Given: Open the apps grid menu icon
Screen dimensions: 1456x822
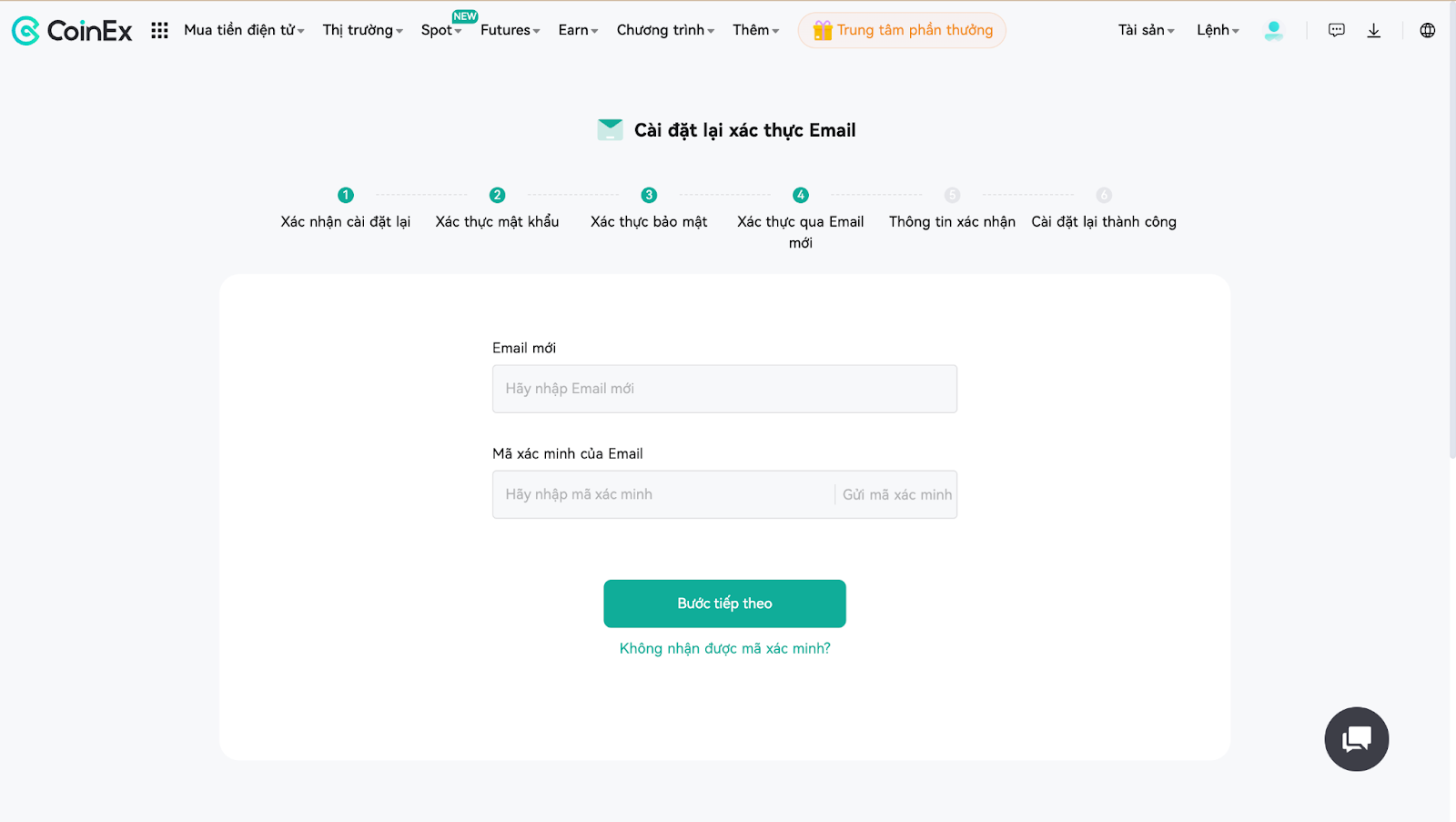Looking at the screenshot, I should click(x=159, y=31).
